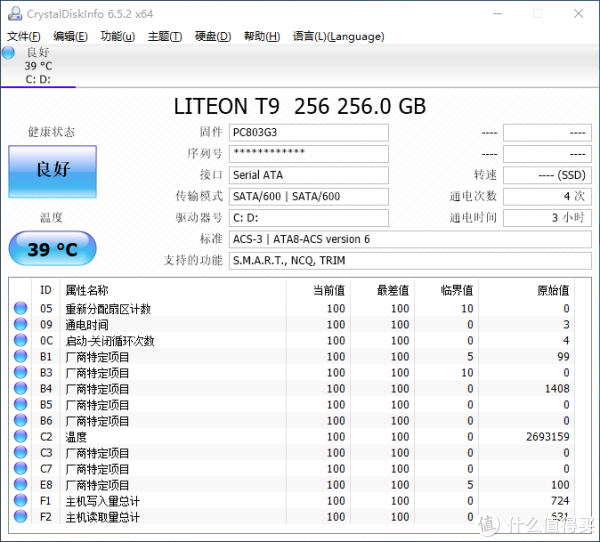The height and width of the screenshot is (542, 600).
Task: Click status orb for row 05 重新分配扇区计数
Action: [x=21, y=308]
